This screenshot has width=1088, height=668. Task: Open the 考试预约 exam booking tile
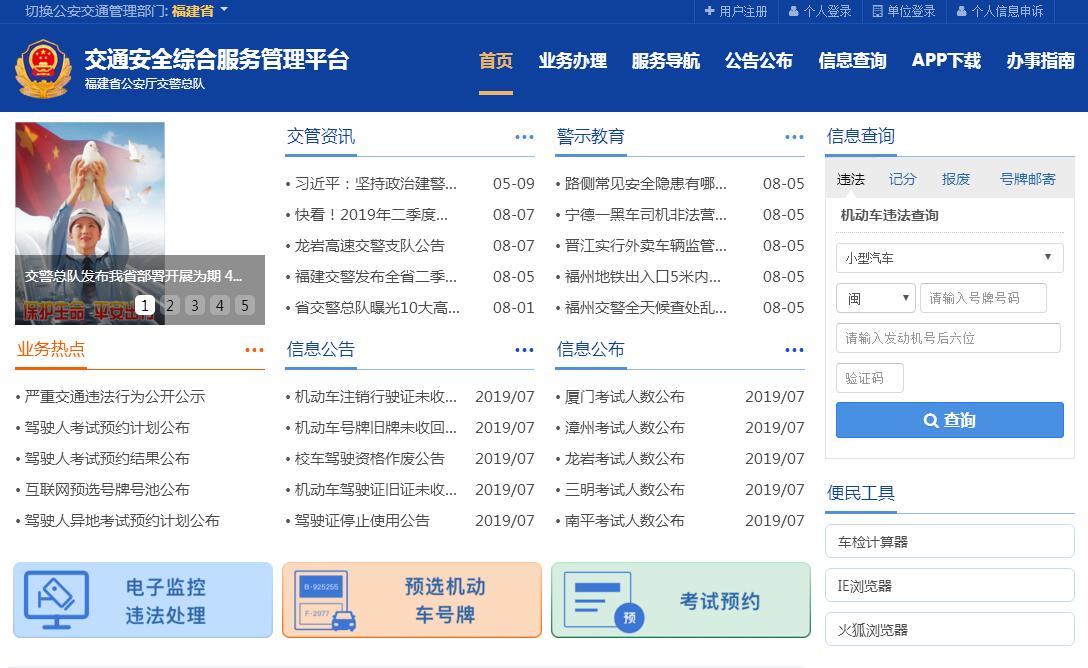pos(681,600)
